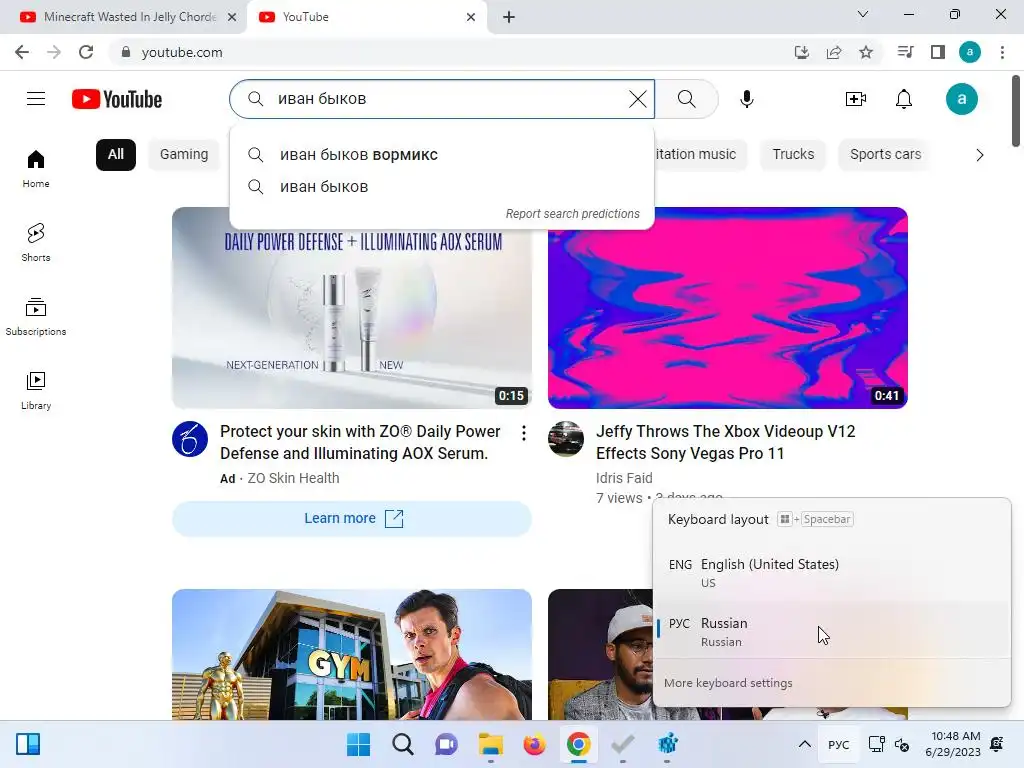
Task: Open the ZO Skin Health advertiser link
Action: [293, 478]
